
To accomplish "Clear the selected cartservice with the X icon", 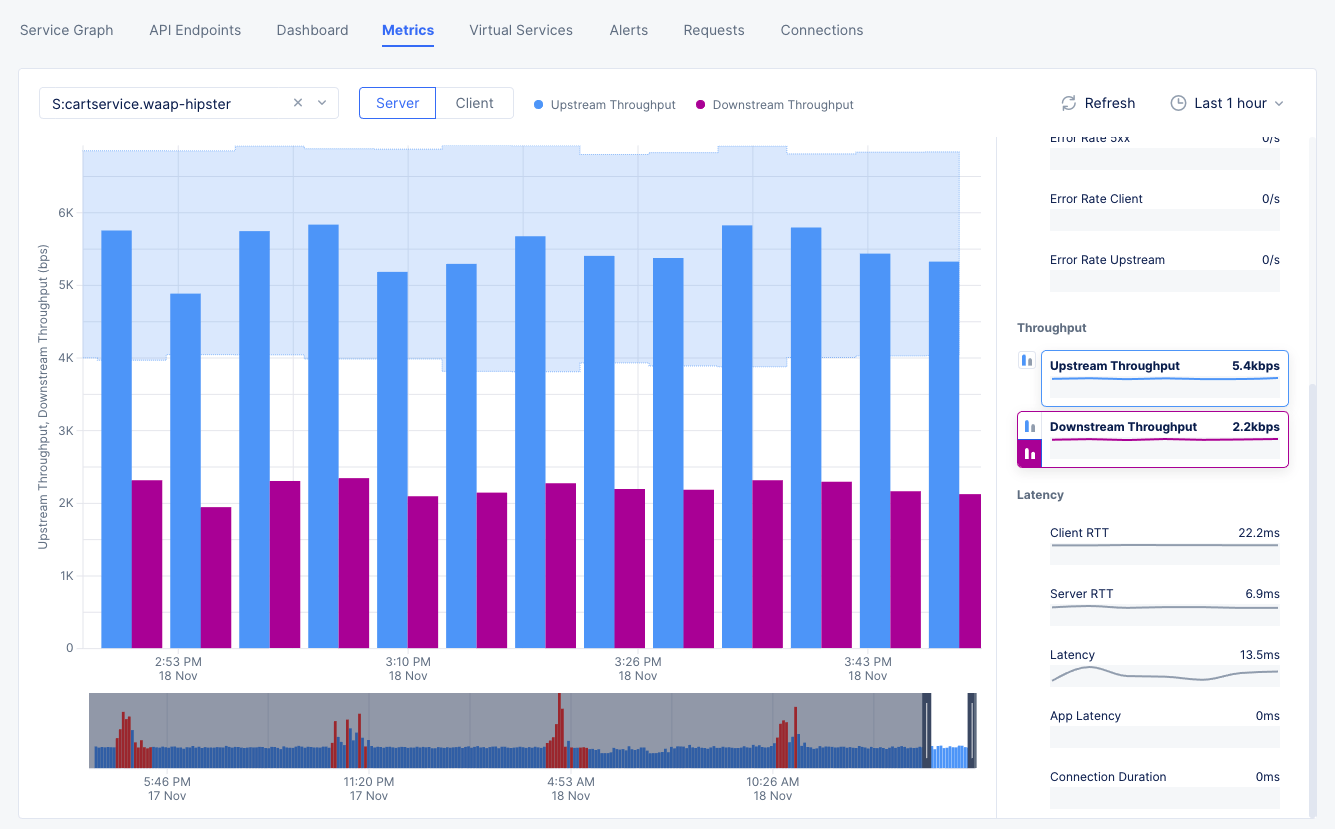I will tap(298, 103).
